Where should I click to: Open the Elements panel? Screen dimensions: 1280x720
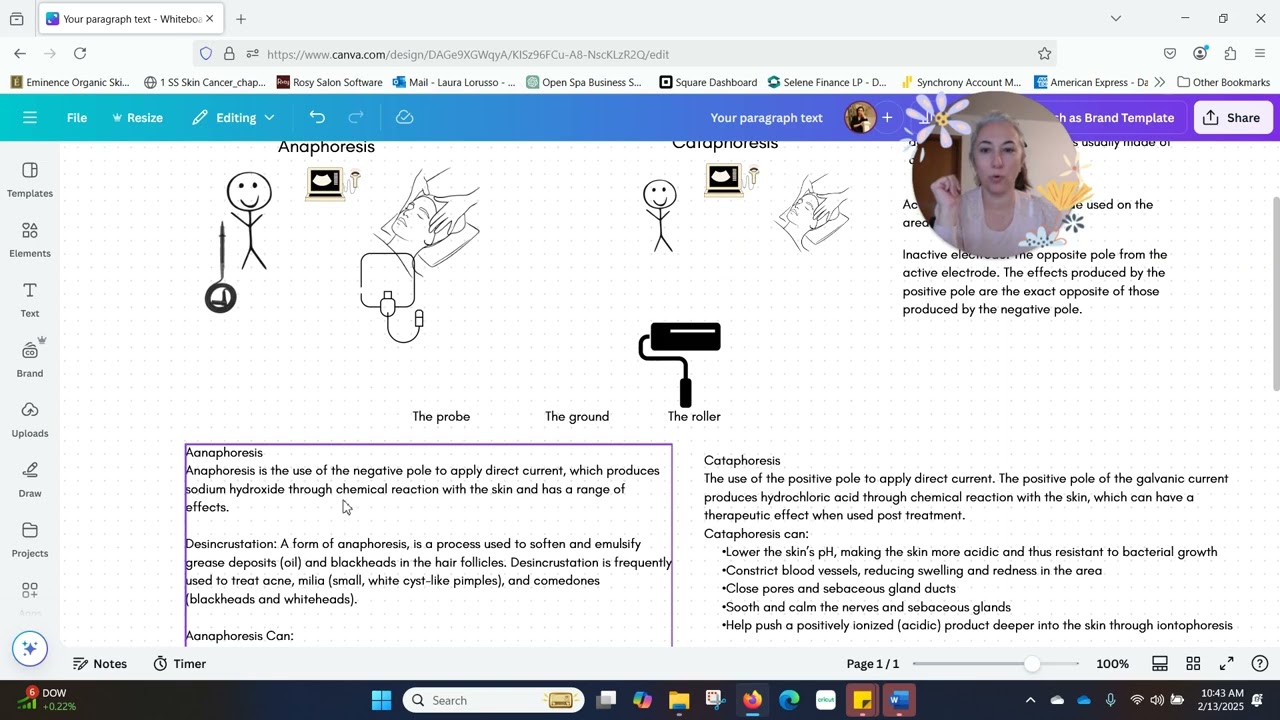(x=30, y=240)
